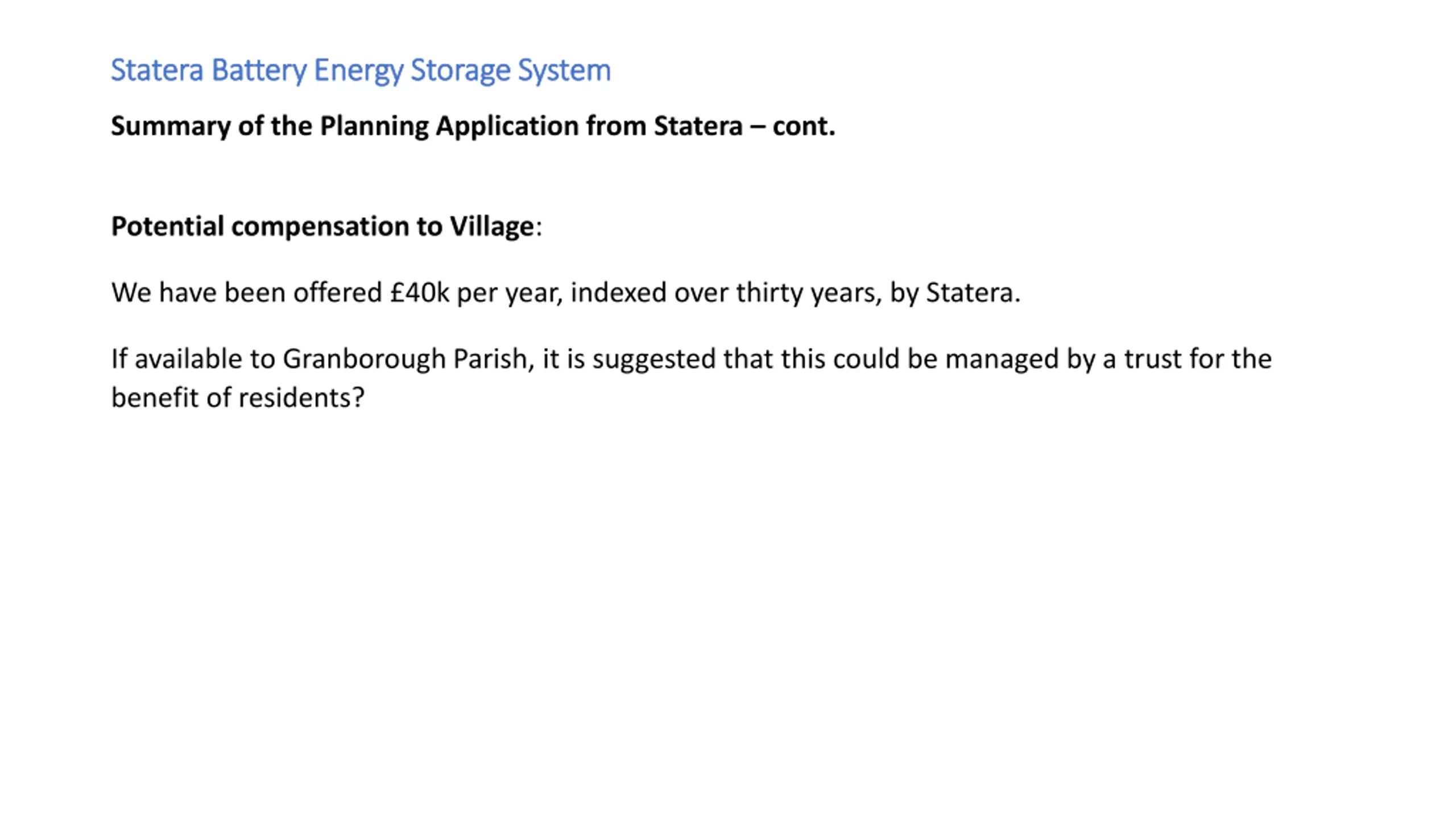Click the Potential compensation to Village heading
The height and width of the screenshot is (819, 1456).
326,227
